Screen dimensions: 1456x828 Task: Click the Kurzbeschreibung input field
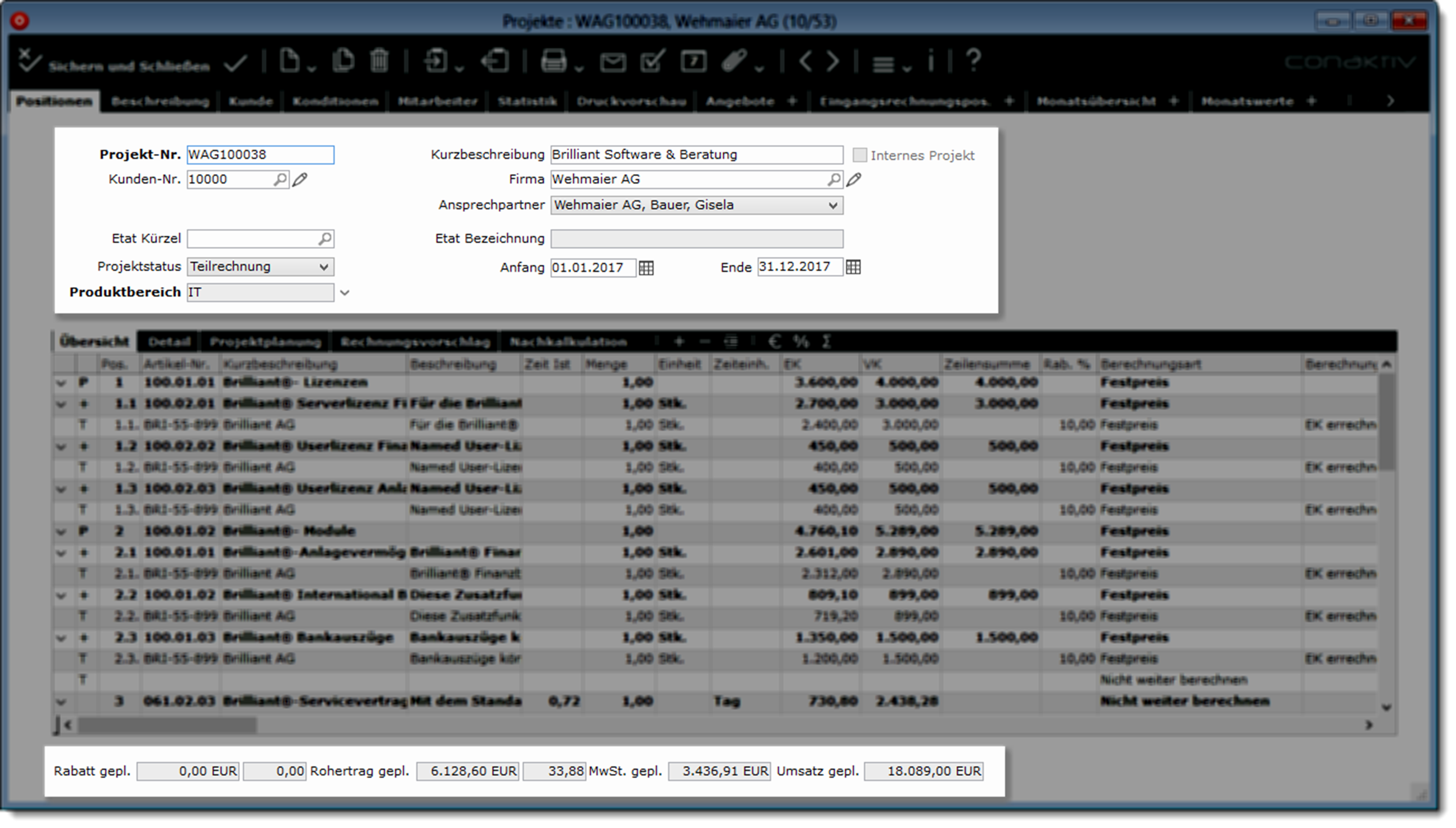[696, 154]
